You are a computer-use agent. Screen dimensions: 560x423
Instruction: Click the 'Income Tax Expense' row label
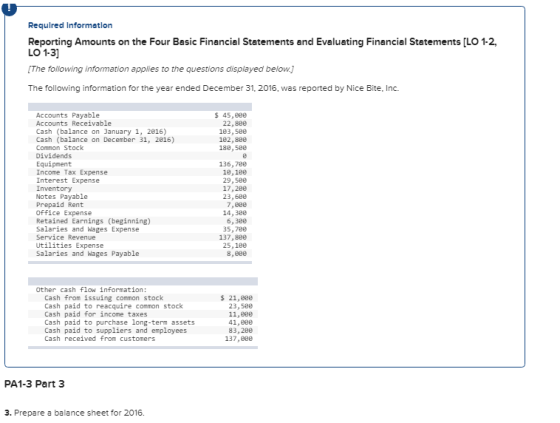[71, 172]
